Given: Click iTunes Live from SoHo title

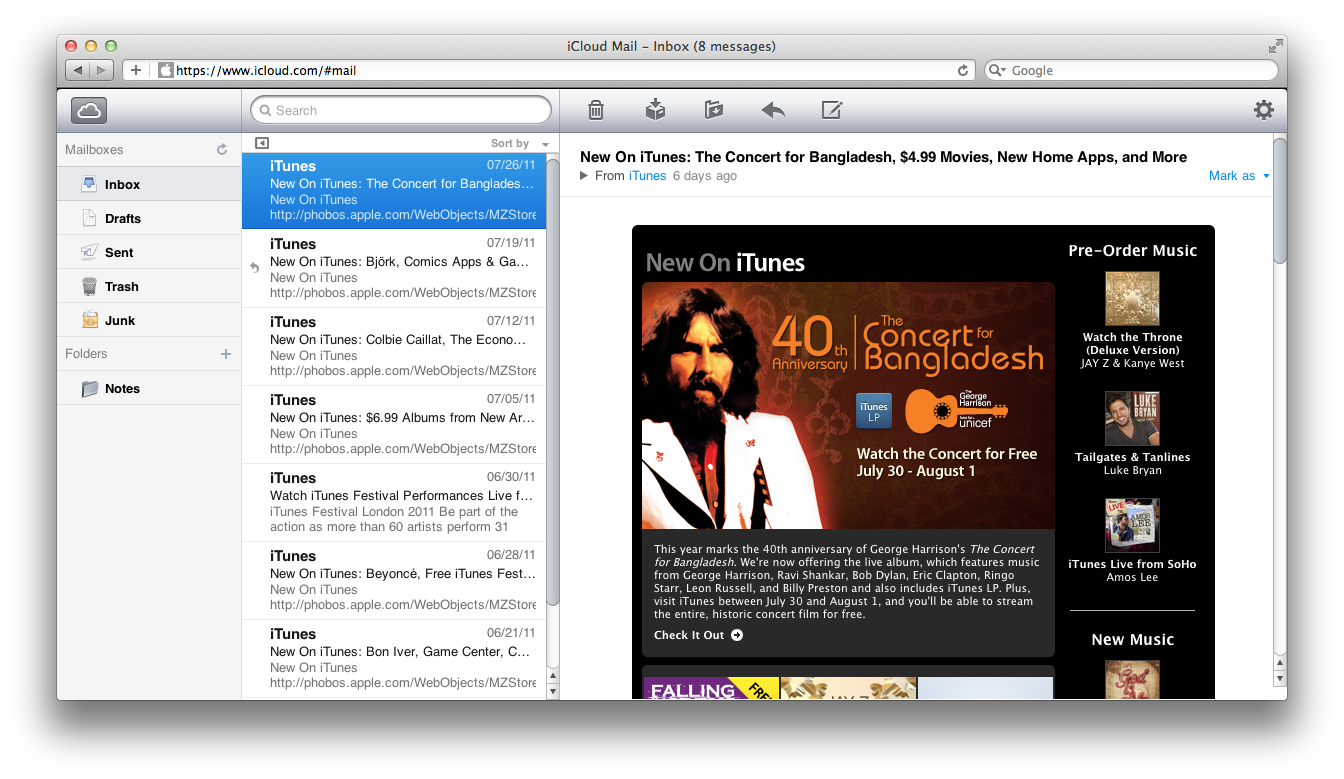Looking at the screenshot, I should click(x=1132, y=564).
